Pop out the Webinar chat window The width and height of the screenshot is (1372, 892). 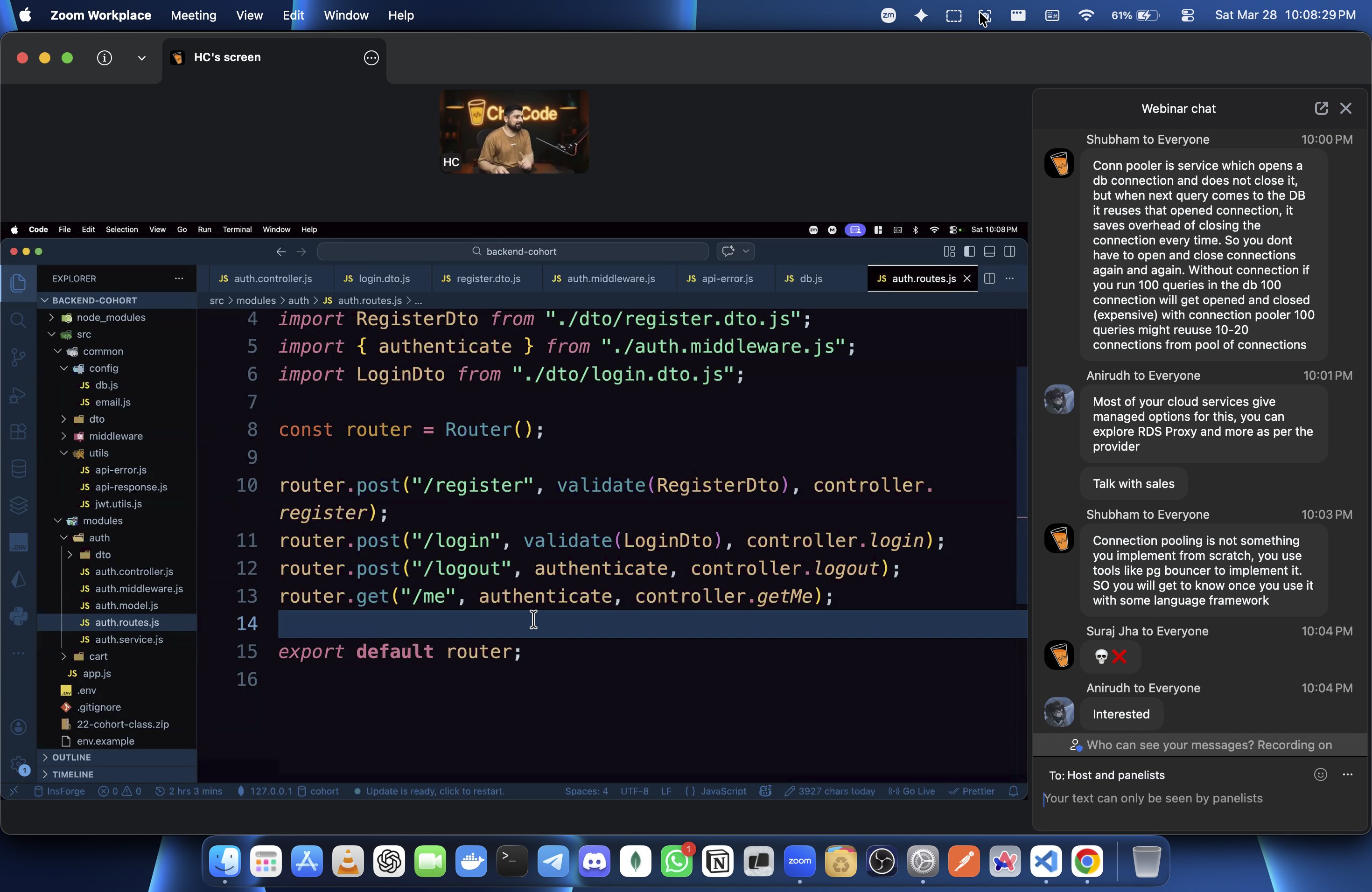[x=1321, y=108]
